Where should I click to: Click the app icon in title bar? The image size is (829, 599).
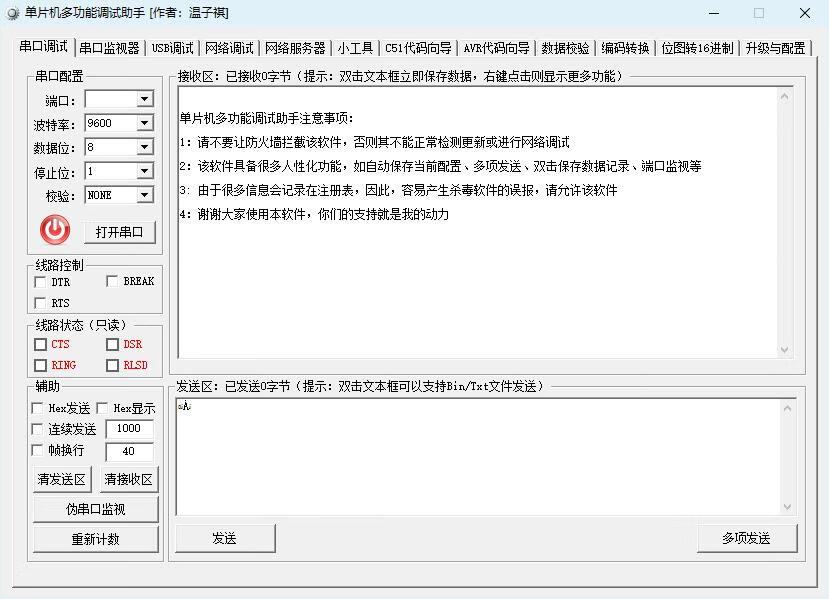tap(13, 13)
